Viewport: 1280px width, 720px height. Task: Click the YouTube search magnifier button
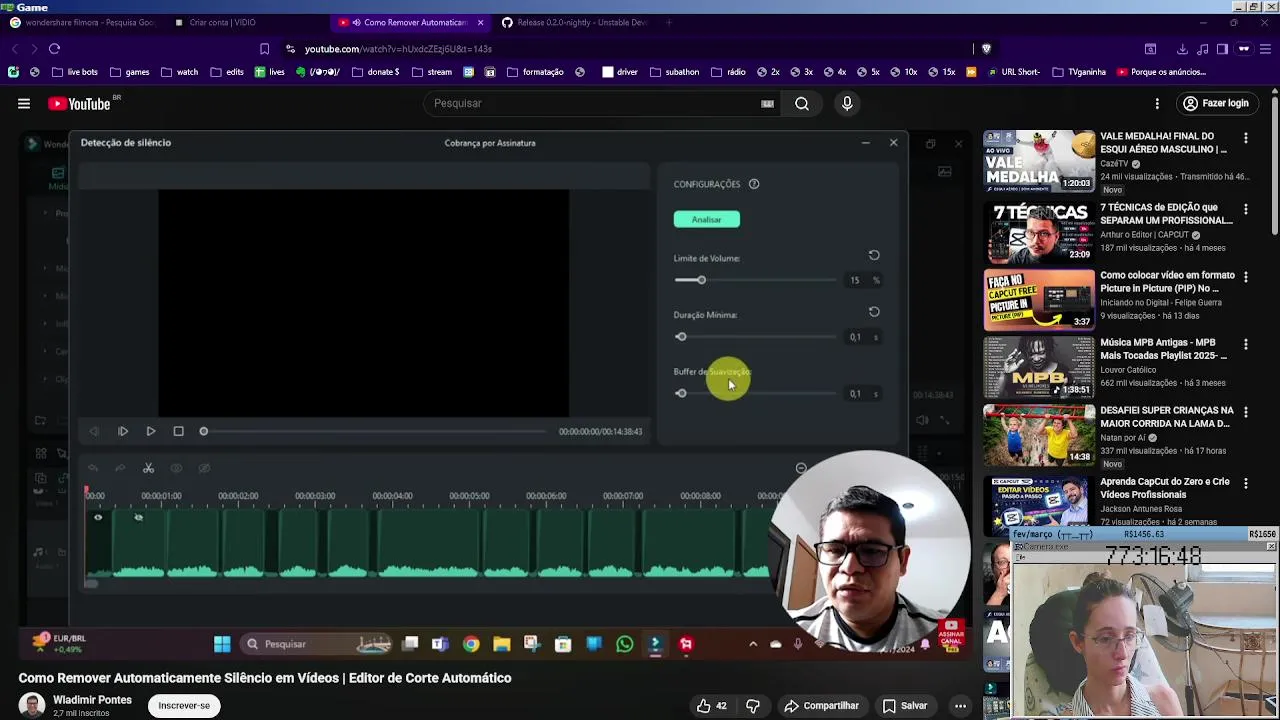point(802,103)
